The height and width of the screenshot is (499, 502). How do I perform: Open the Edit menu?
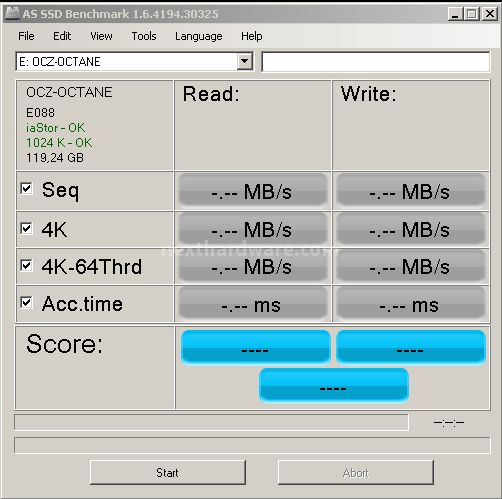[x=62, y=36]
